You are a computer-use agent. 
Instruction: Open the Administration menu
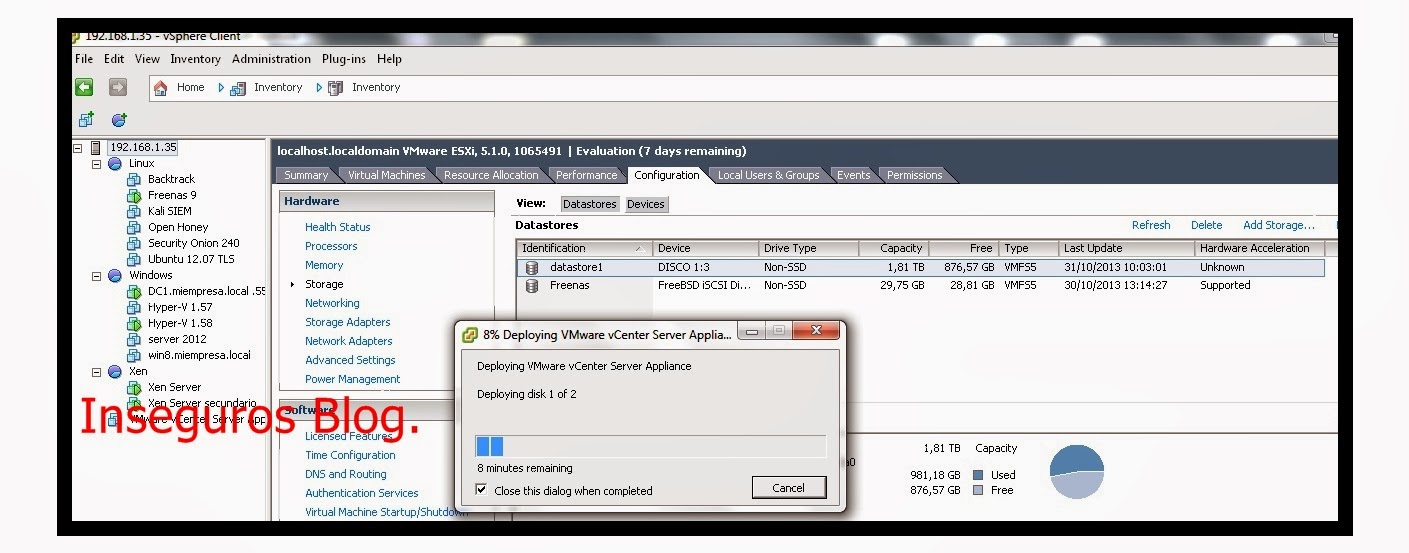pos(271,59)
